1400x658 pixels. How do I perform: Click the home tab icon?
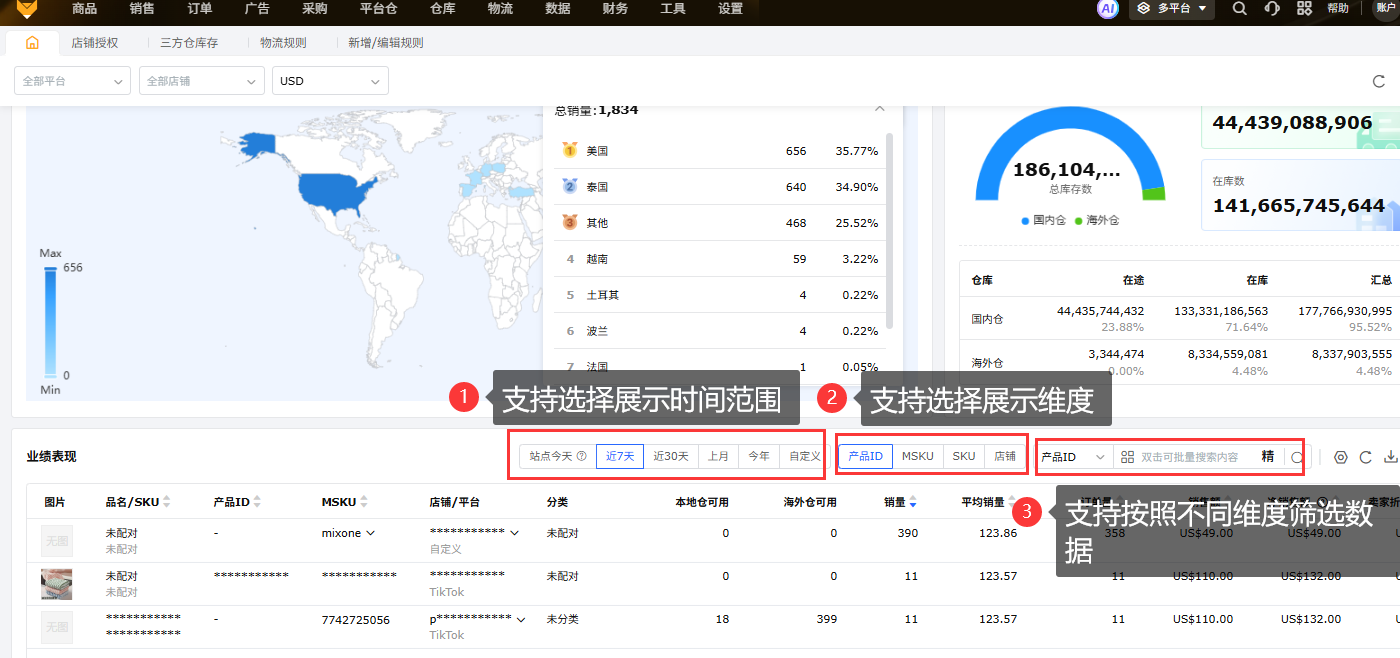click(32, 43)
